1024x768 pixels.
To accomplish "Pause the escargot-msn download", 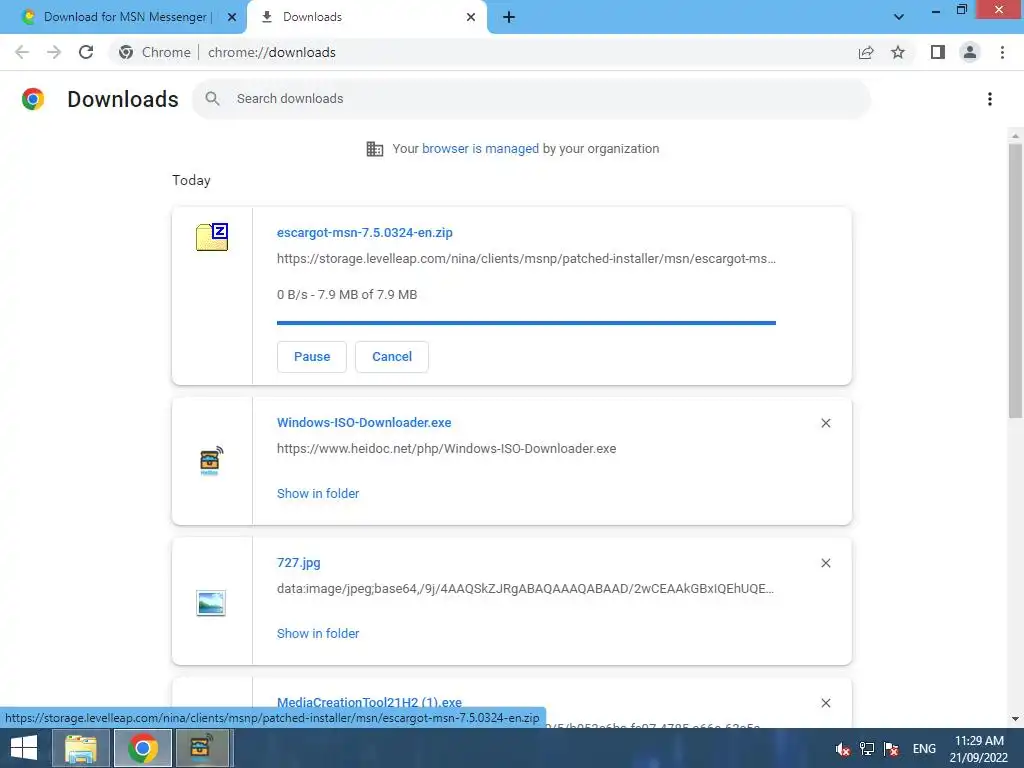I will (x=312, y=357).
